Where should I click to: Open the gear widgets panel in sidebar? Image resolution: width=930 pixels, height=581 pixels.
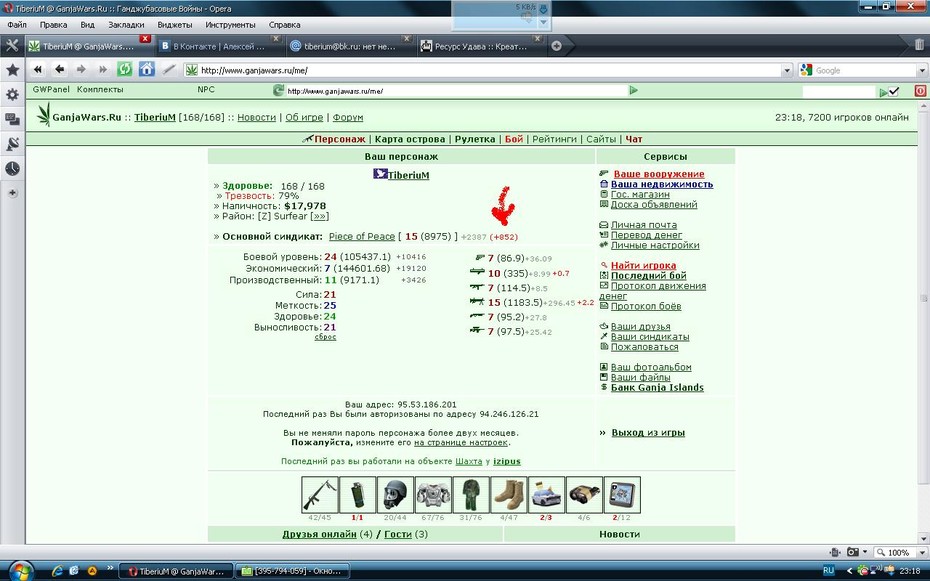[12, 94]
